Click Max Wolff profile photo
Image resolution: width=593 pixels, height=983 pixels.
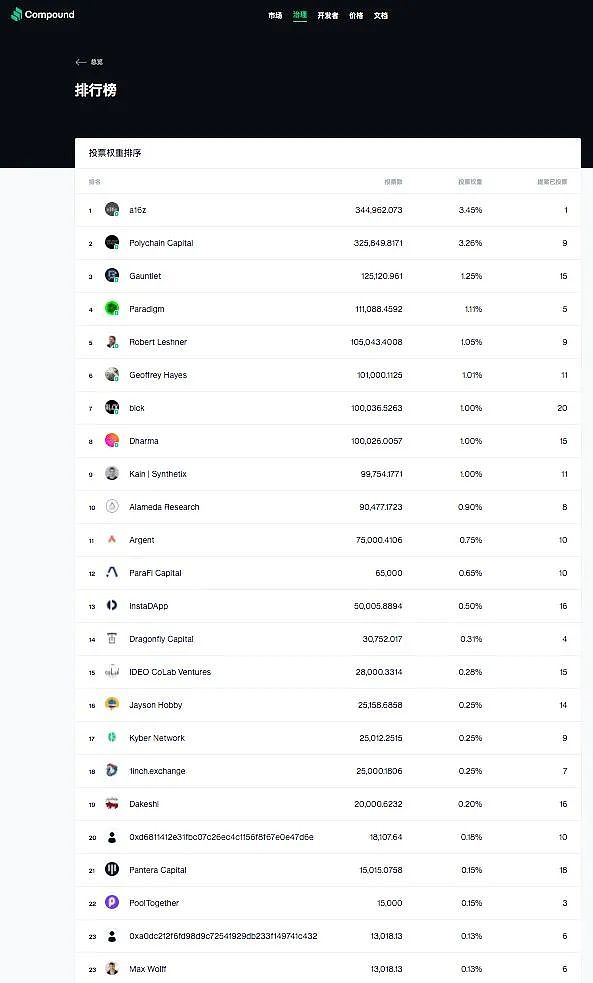click(x=112, y=969)
